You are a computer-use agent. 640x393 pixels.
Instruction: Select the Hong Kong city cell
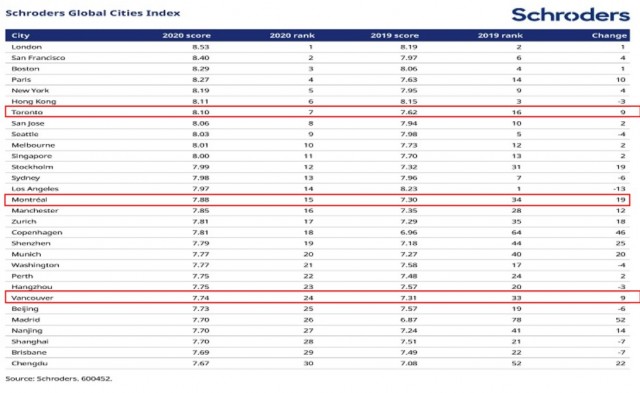coord(33,101)
